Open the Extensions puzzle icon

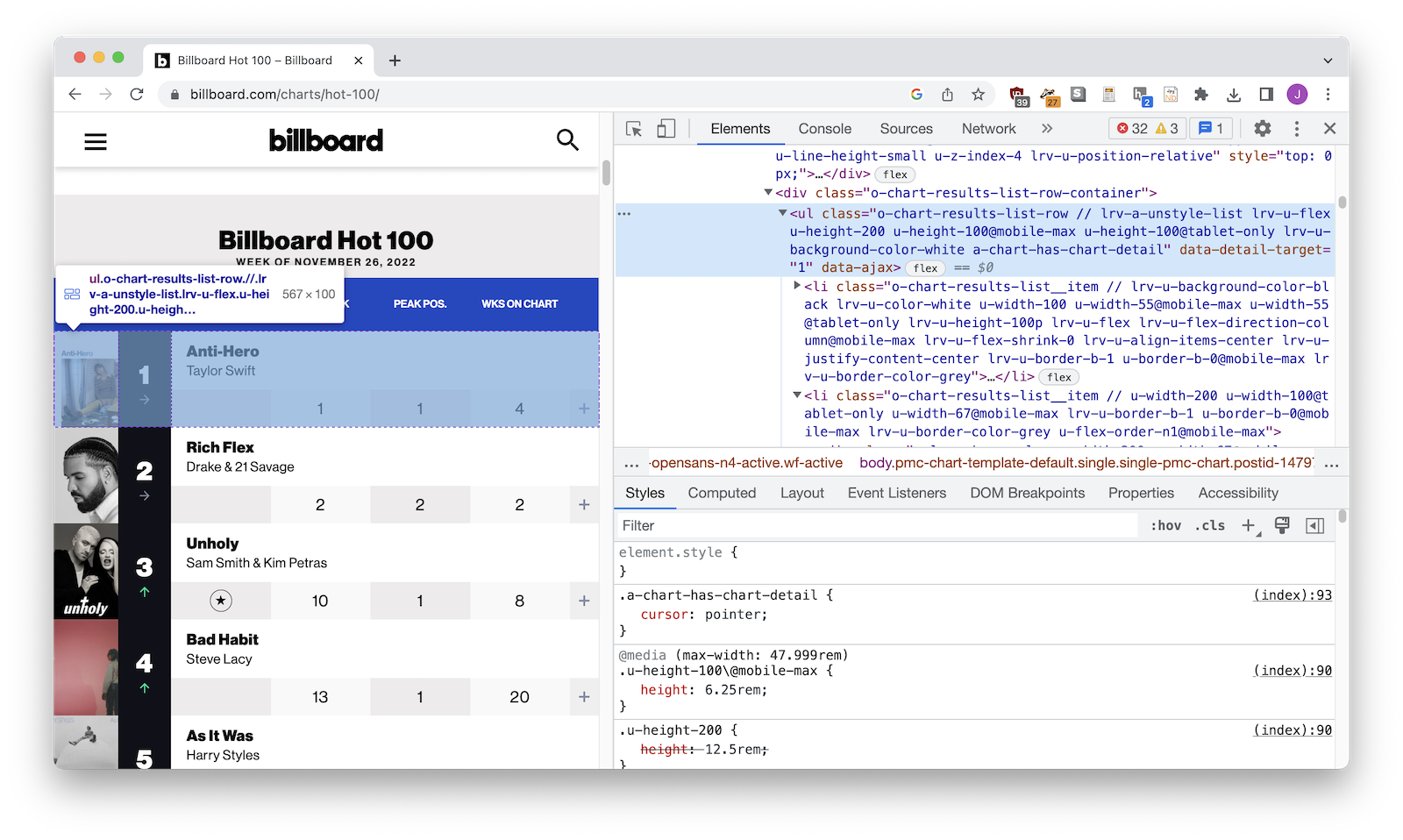pyautogui.click(x=1201, y=94)
